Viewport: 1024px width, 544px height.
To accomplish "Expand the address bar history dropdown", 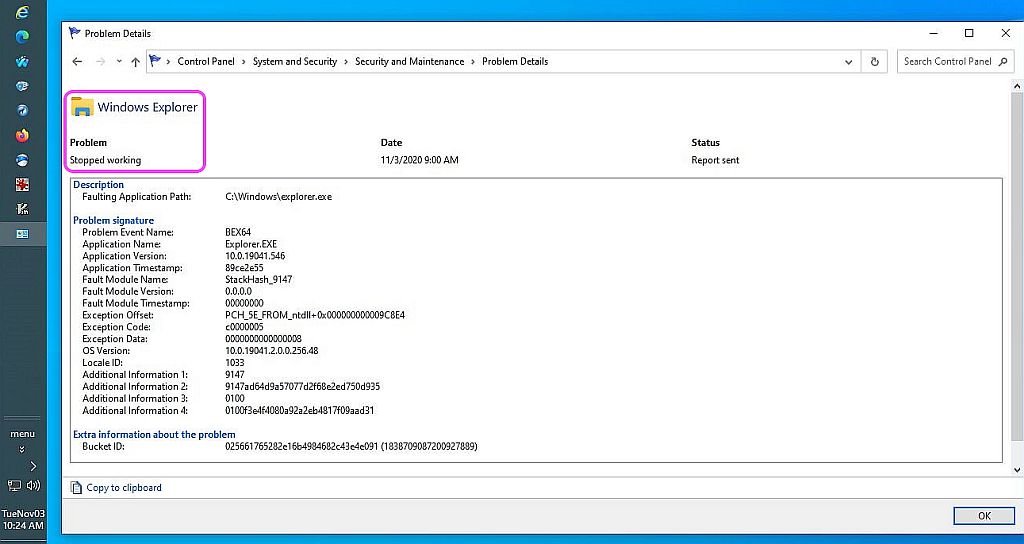I will pyautogui.click(x=848, y=62).
